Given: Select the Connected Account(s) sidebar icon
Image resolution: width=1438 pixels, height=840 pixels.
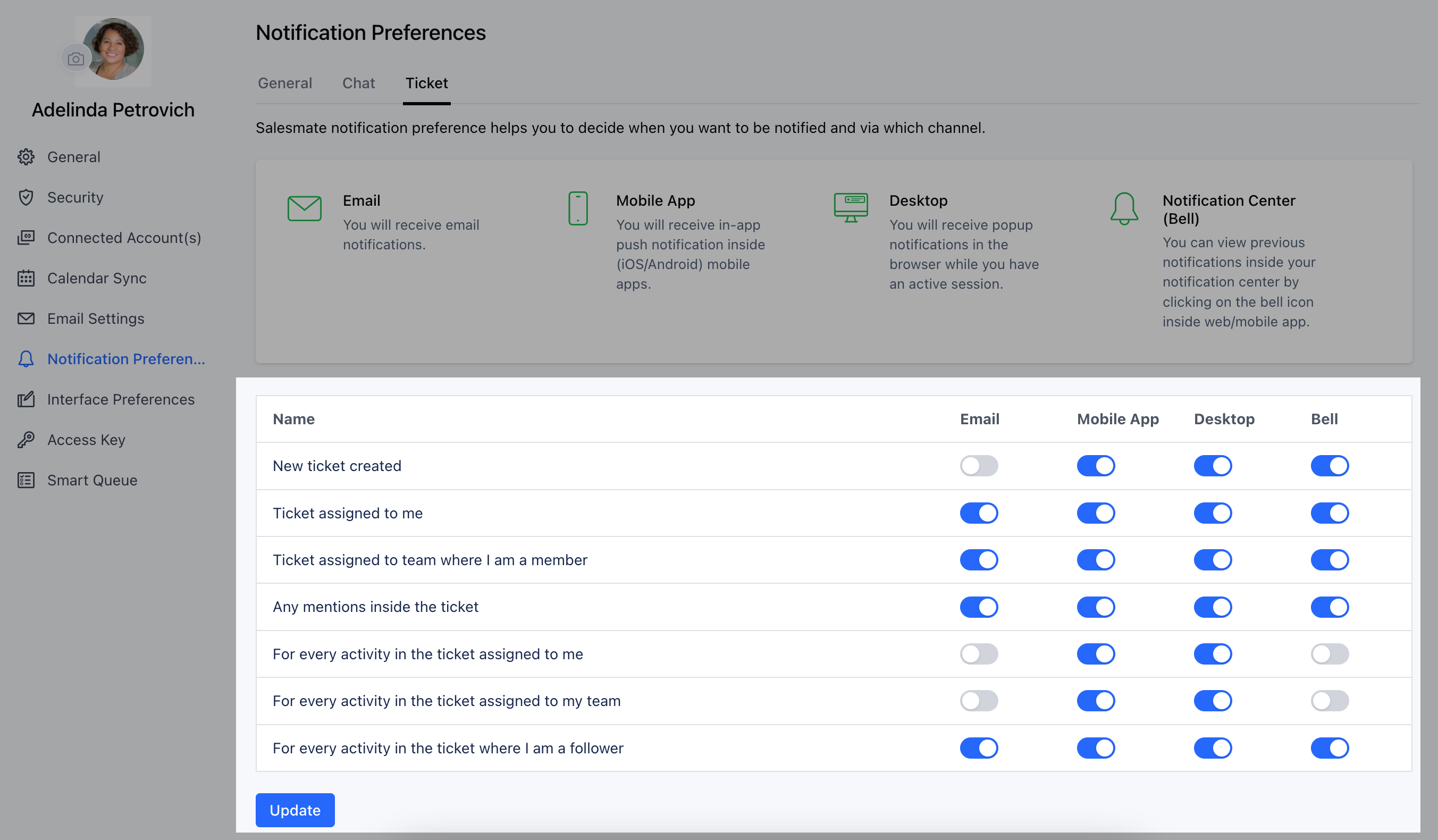Looking at the screenshot, I should click(x=26, y=238).
